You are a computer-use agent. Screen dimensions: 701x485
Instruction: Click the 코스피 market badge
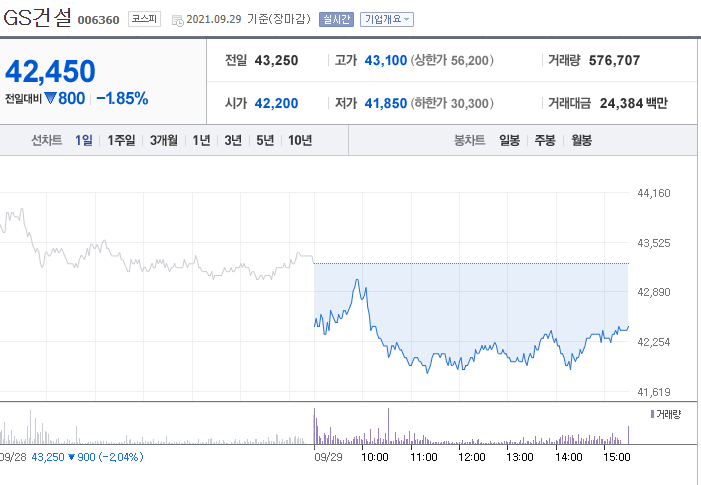coord(144,19)
